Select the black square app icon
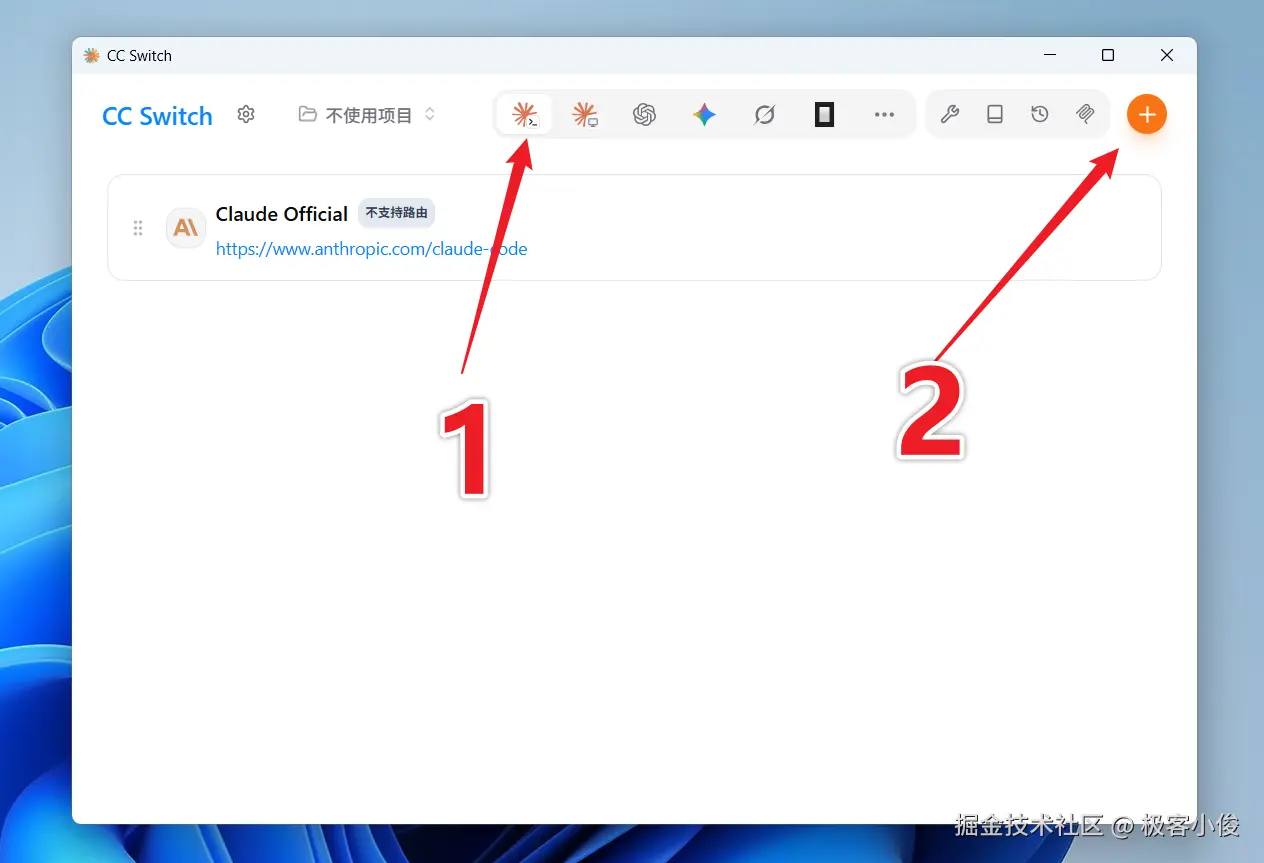The image size is (1264, 863). pyautogui.click(x=824, y=115)
